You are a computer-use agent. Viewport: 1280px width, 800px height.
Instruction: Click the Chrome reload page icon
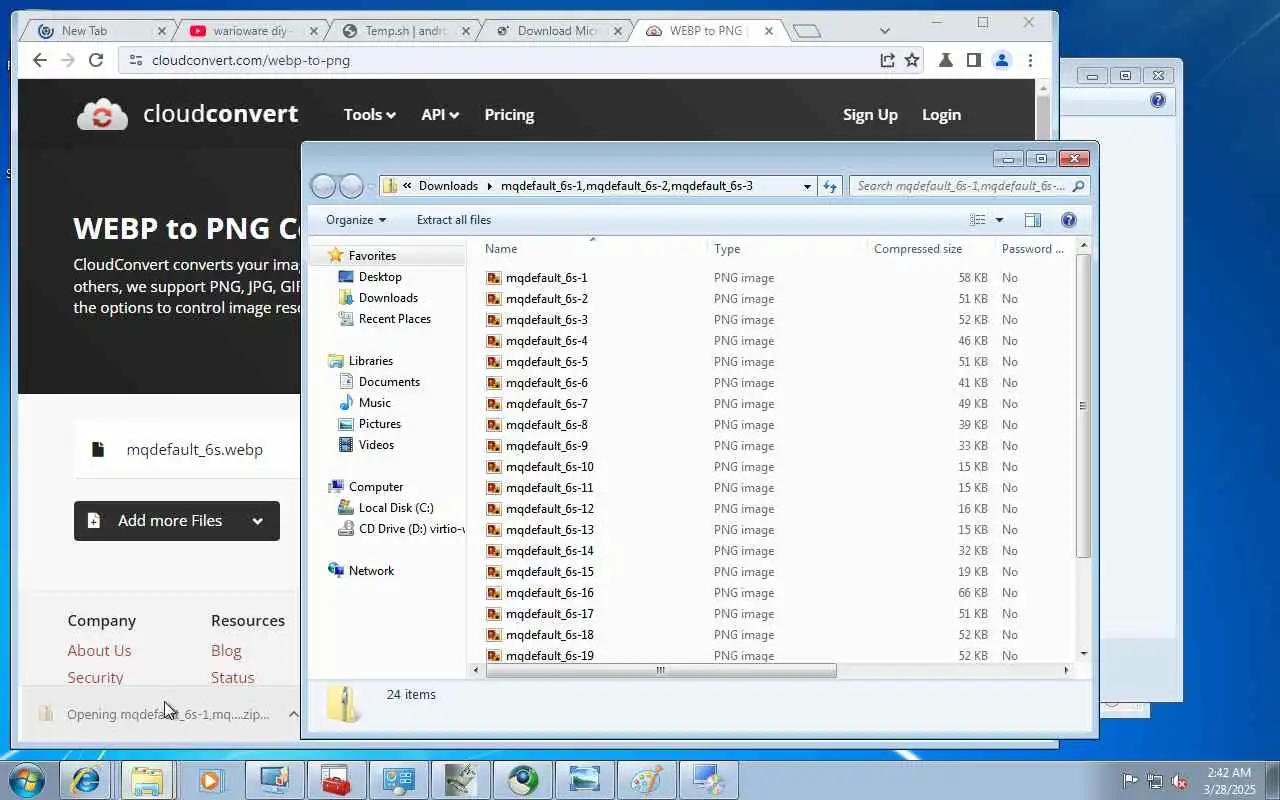pos(96,60)
